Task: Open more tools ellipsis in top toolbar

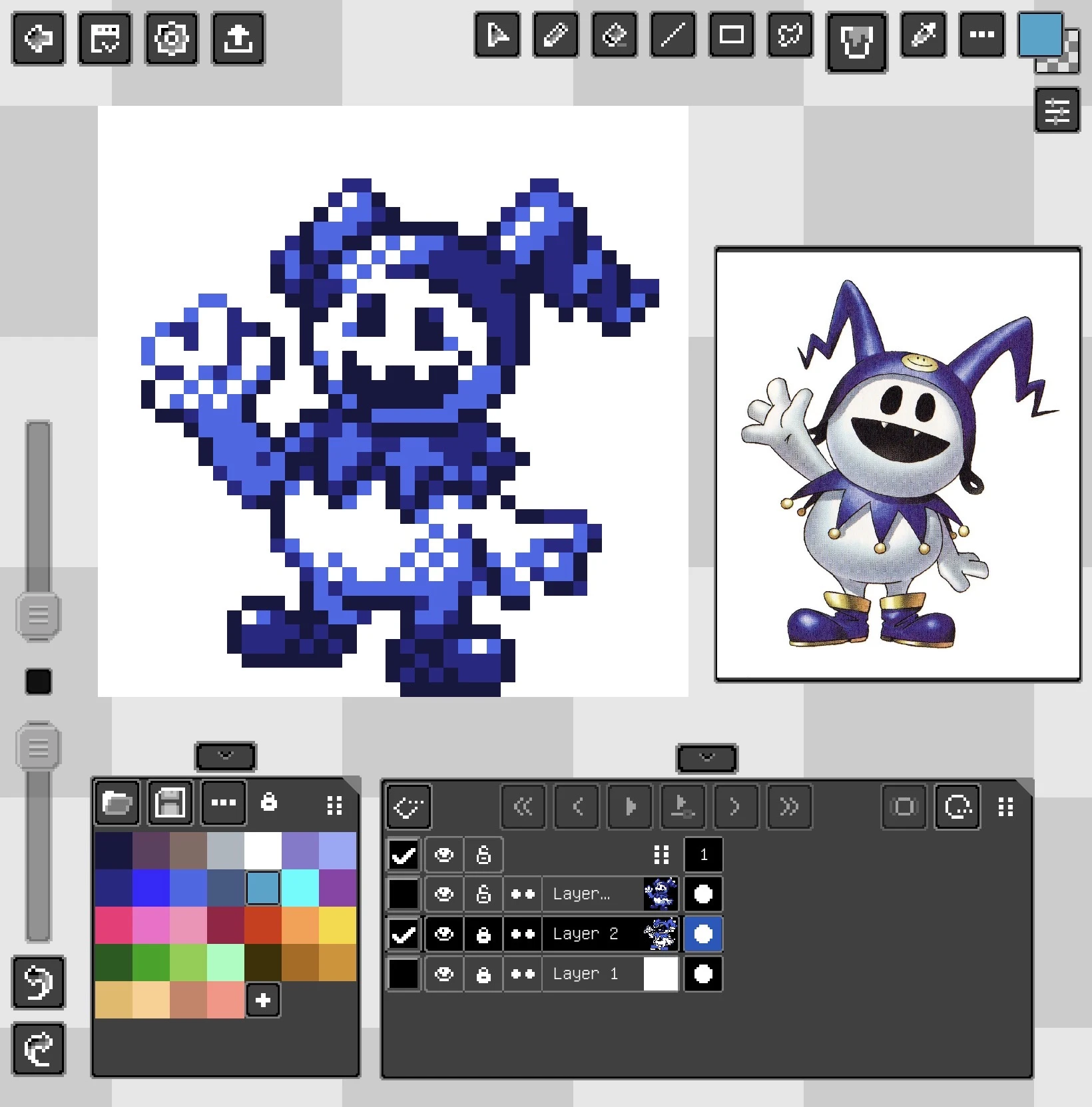Action: 981,35
